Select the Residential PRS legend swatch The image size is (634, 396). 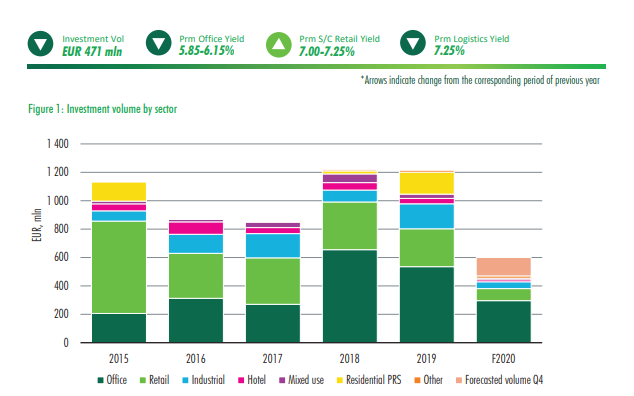click(340, 380)
